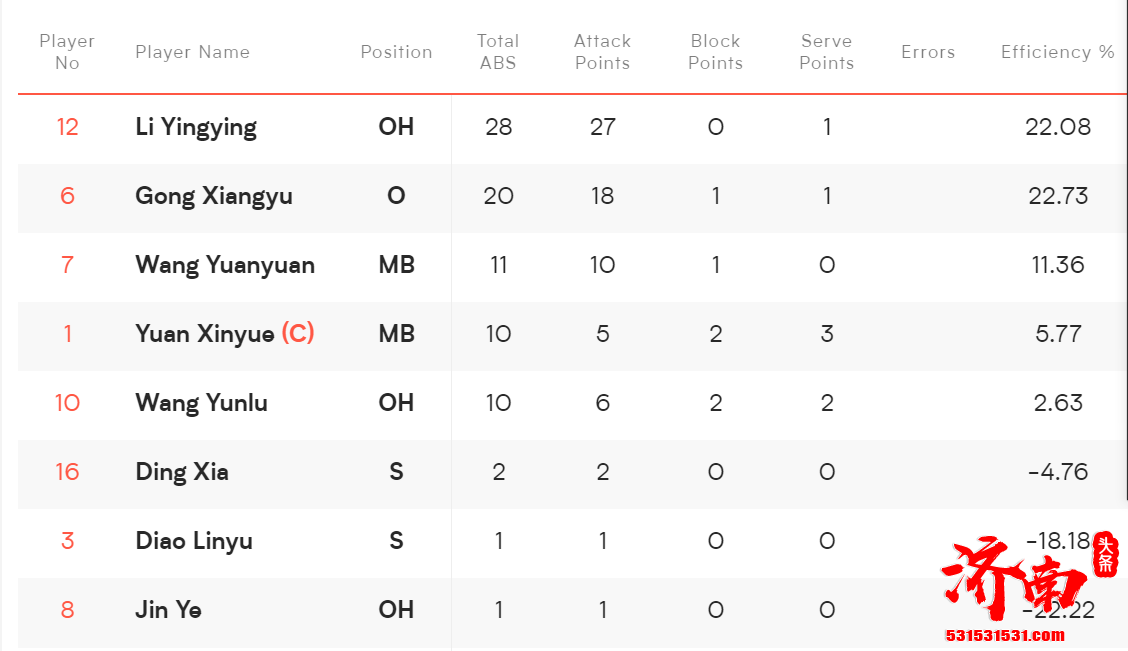Click jersey number 12 for Li Yingying
Screen dimensions: 1128x651
coord(67,127)
